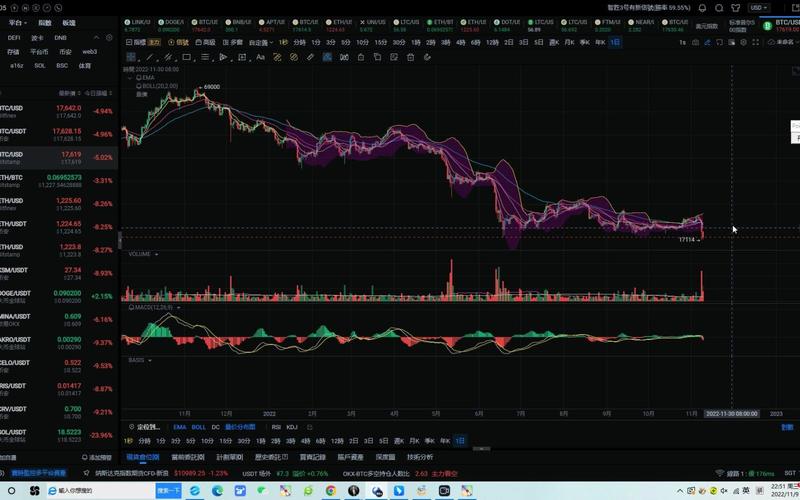Click the horizontal scrollbar below interval row
Screen dimensions: 800x500
(x=481, y=448)
